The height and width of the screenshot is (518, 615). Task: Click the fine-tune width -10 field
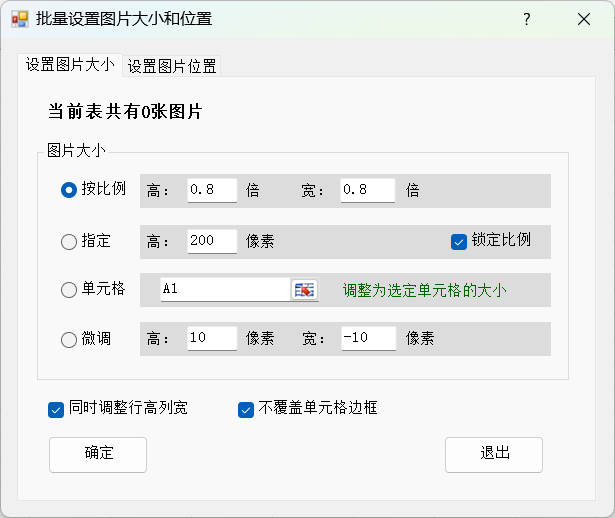[x=367, y=339]
